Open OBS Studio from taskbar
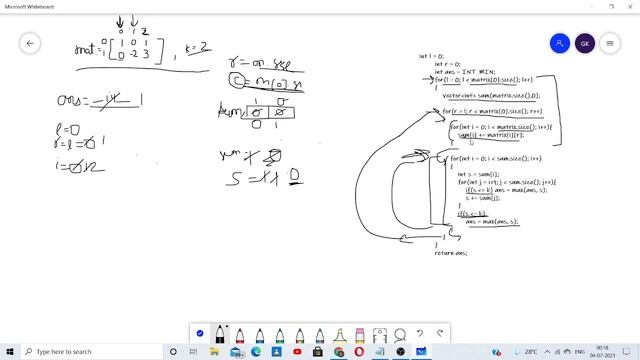This screenshot has height=360, width=640. tap(401, 351)
